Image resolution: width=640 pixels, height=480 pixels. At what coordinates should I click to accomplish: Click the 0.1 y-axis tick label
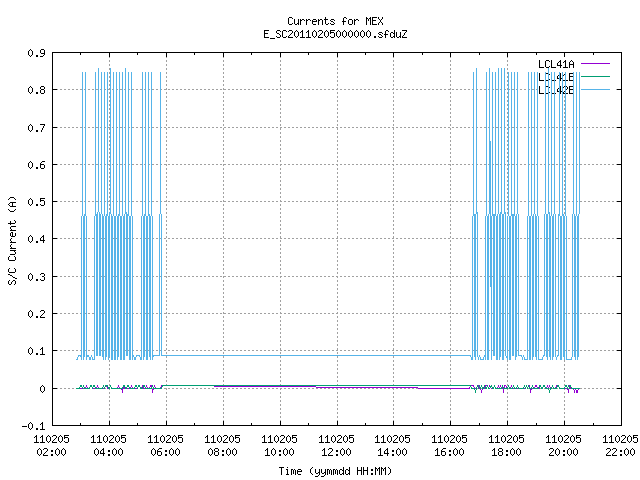point(36,351)
